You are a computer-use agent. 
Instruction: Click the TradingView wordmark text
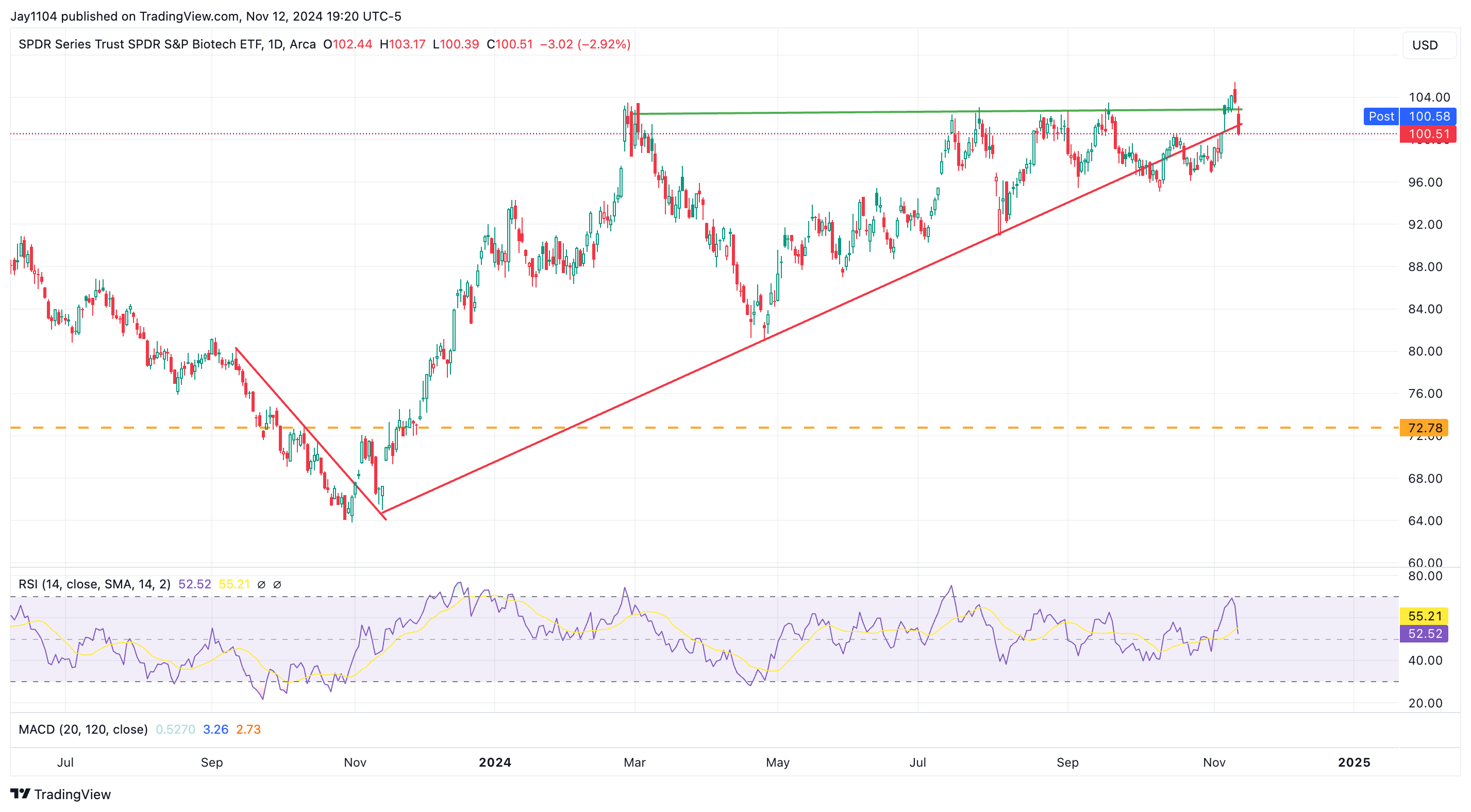pyautogui.click(x=73, y=794)
